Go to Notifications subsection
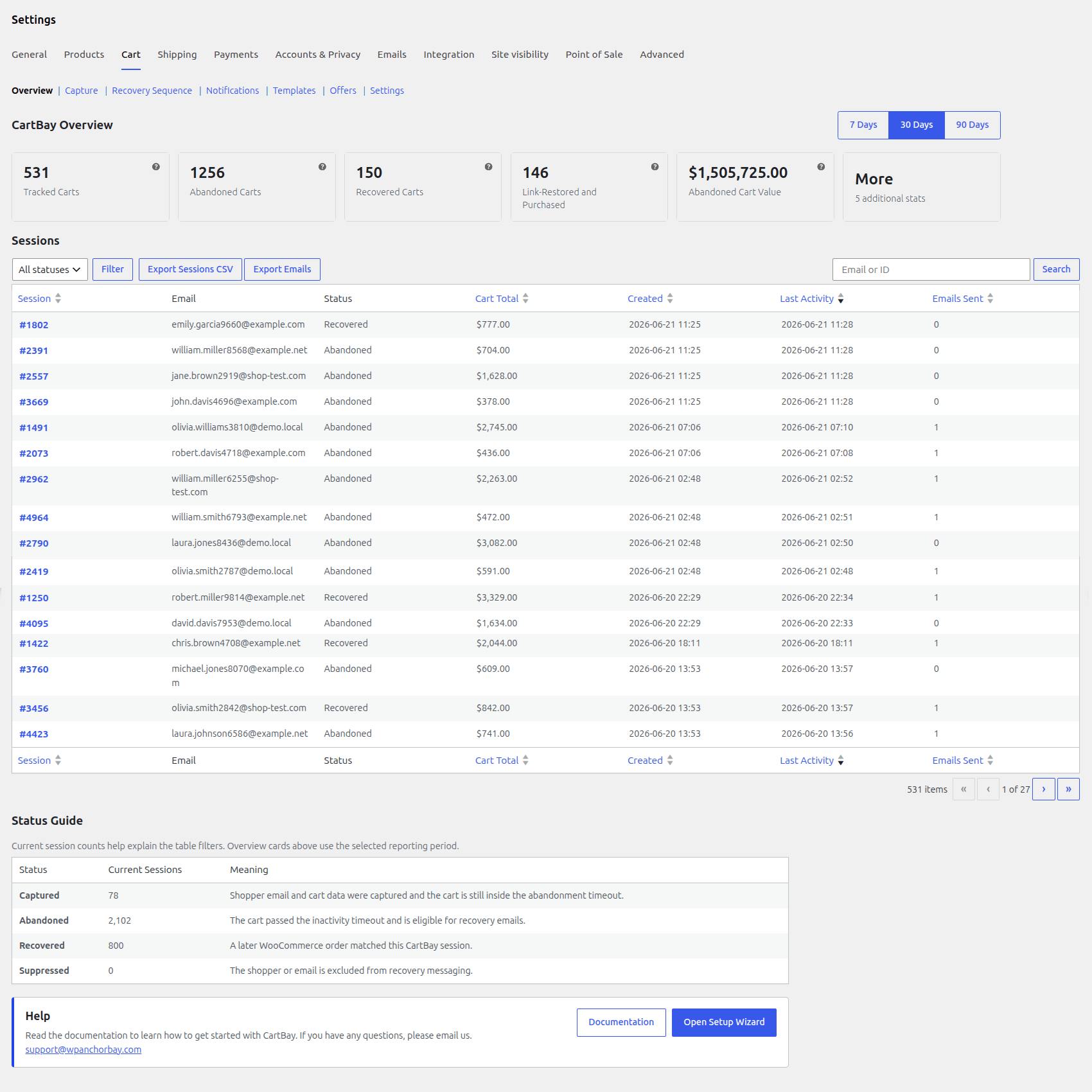The width and height of the screenshot is (1092, 1092). (233, 91)
